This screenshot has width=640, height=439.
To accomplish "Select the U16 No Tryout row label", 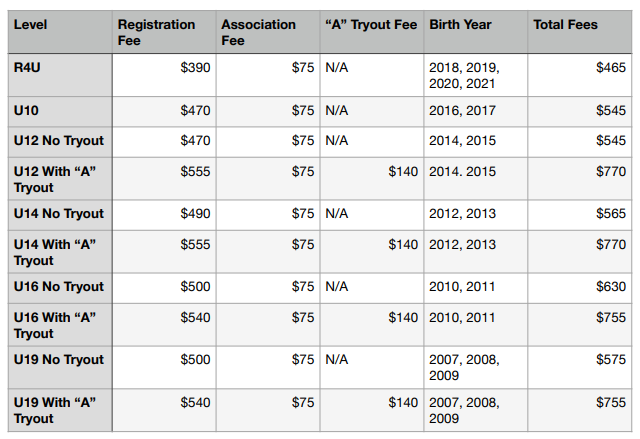I will [x=60, y=288].
